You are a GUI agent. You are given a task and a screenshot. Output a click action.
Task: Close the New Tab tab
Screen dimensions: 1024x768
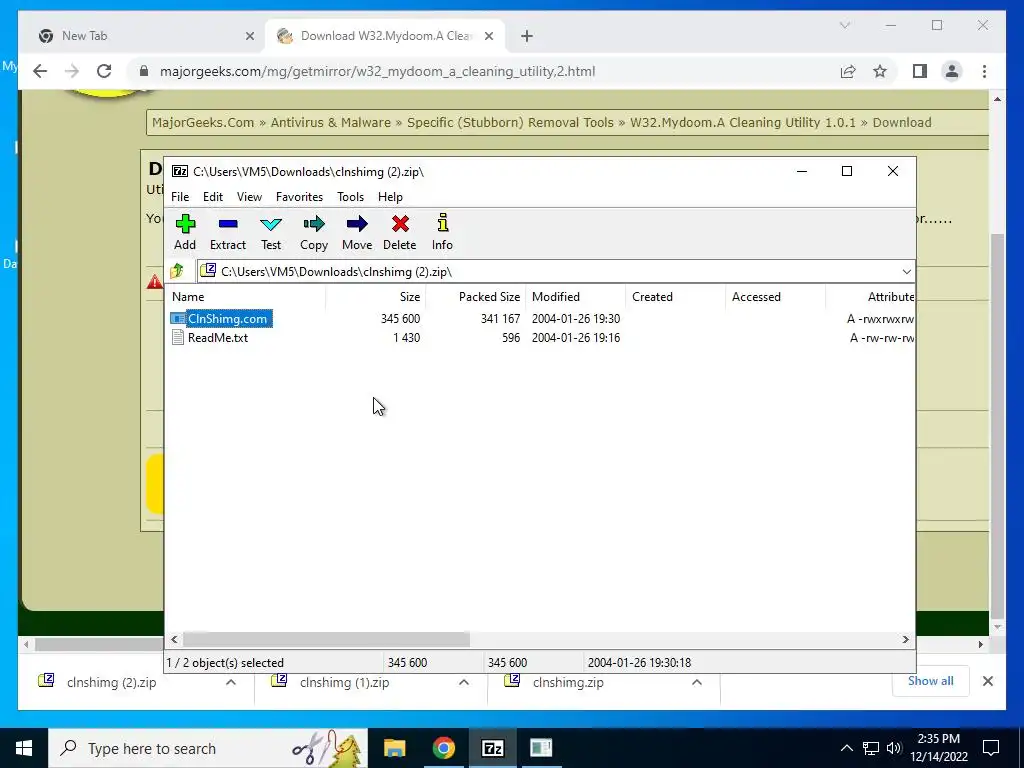pyautogui.click(x=249, y=36)
